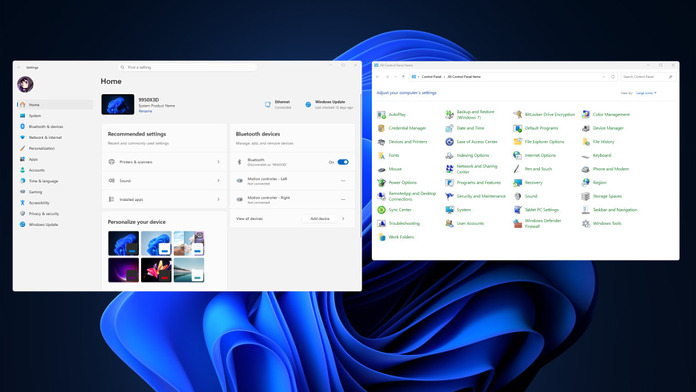
Task: Open Network and Sharing Center icon
Action: (449, 169)
